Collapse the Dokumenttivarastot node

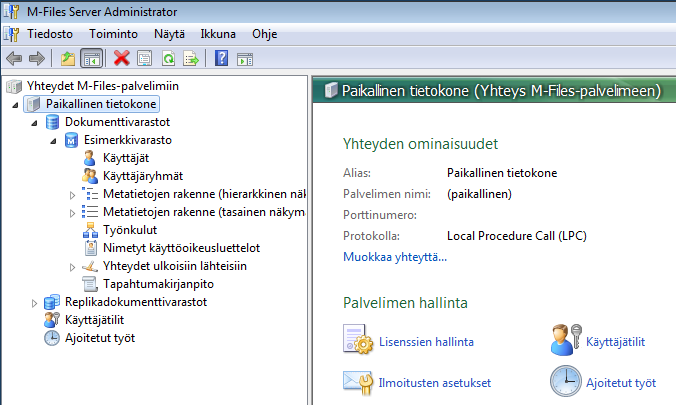point(34,123)
